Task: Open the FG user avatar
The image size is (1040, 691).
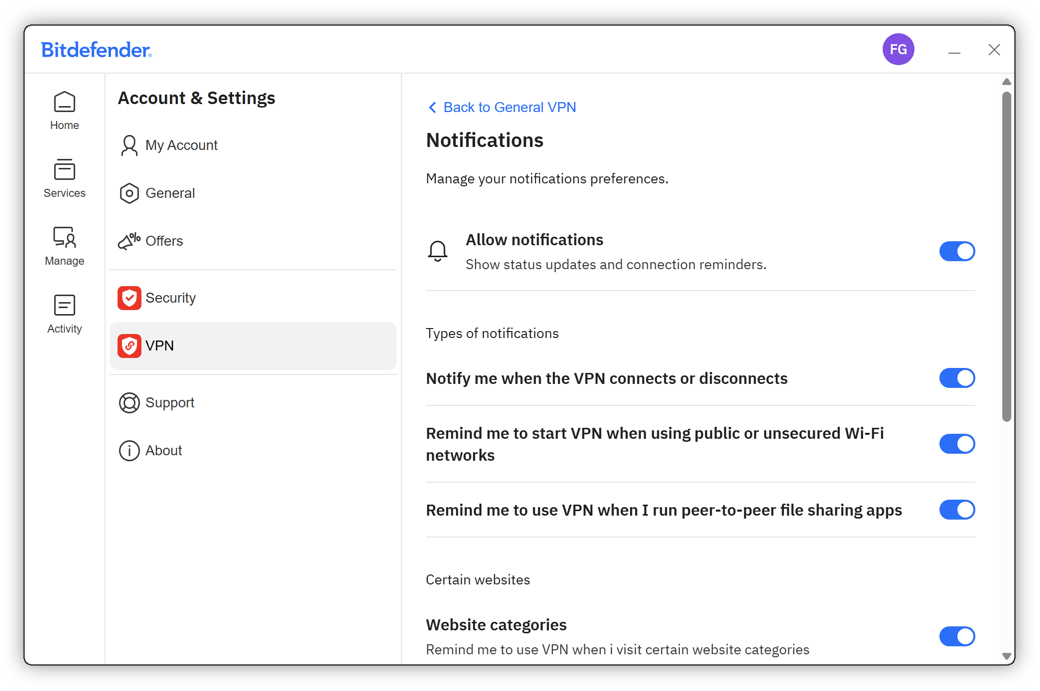Action: (x=898, y=49)
